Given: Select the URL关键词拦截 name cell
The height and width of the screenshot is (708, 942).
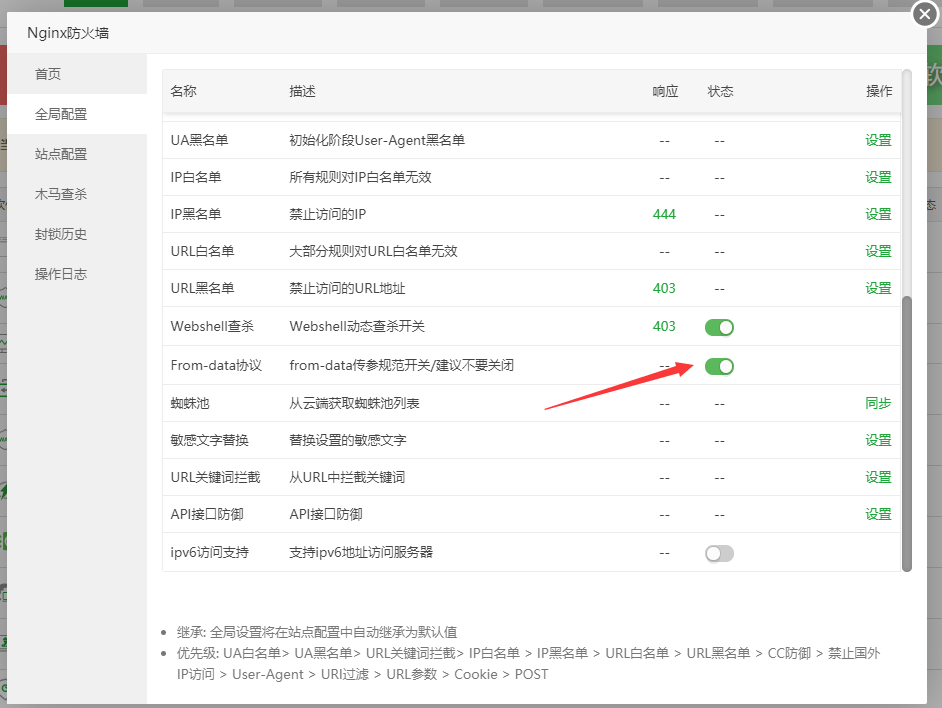Looking at the screenshot, I should [x=216, y=478].
